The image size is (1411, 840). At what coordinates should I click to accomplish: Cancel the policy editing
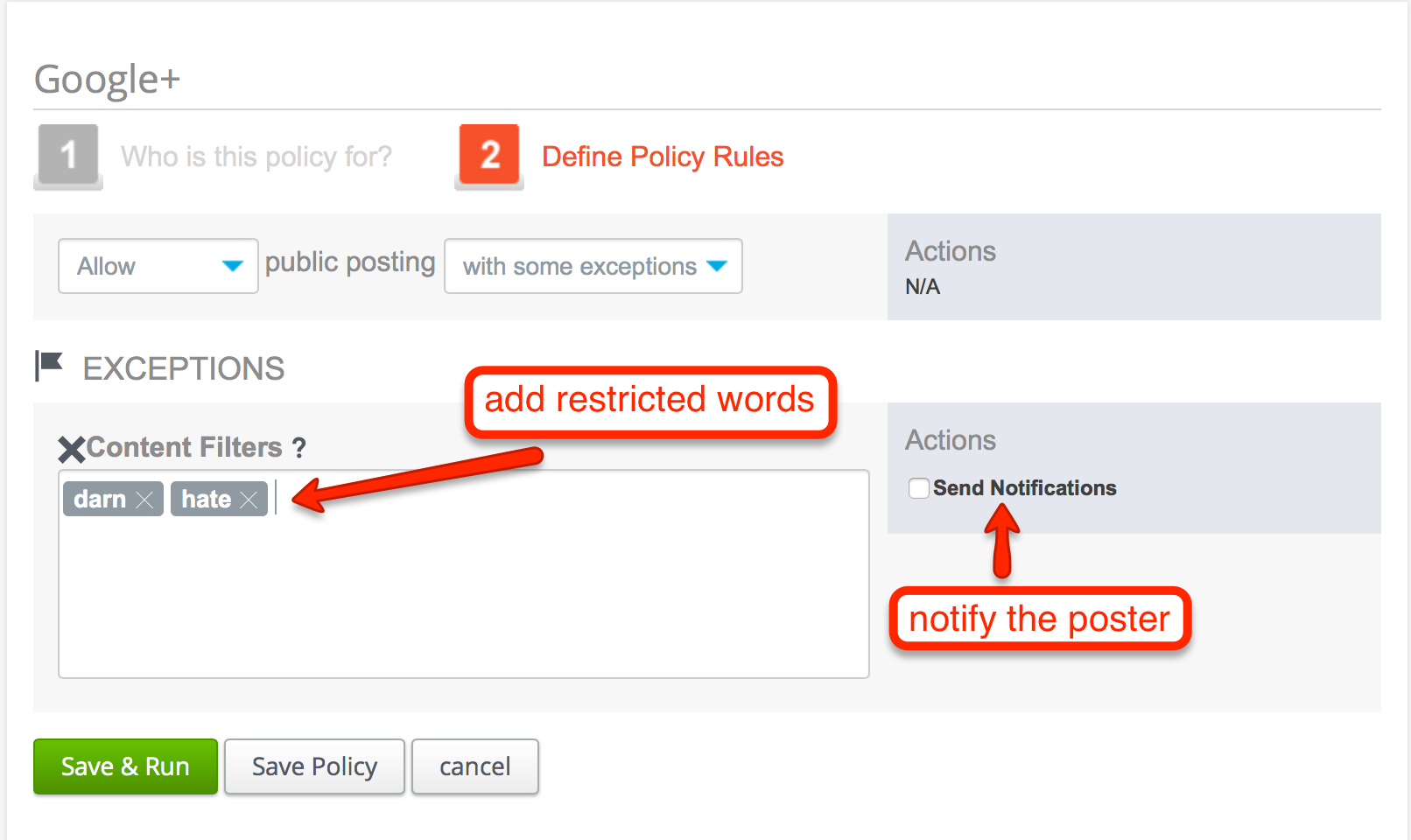tap(475, 766)
